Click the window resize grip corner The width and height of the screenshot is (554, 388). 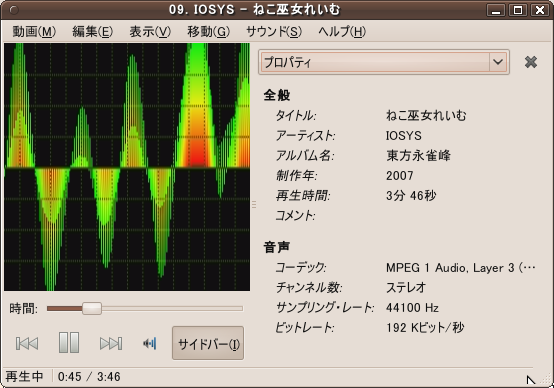click(x=530, y=380)
